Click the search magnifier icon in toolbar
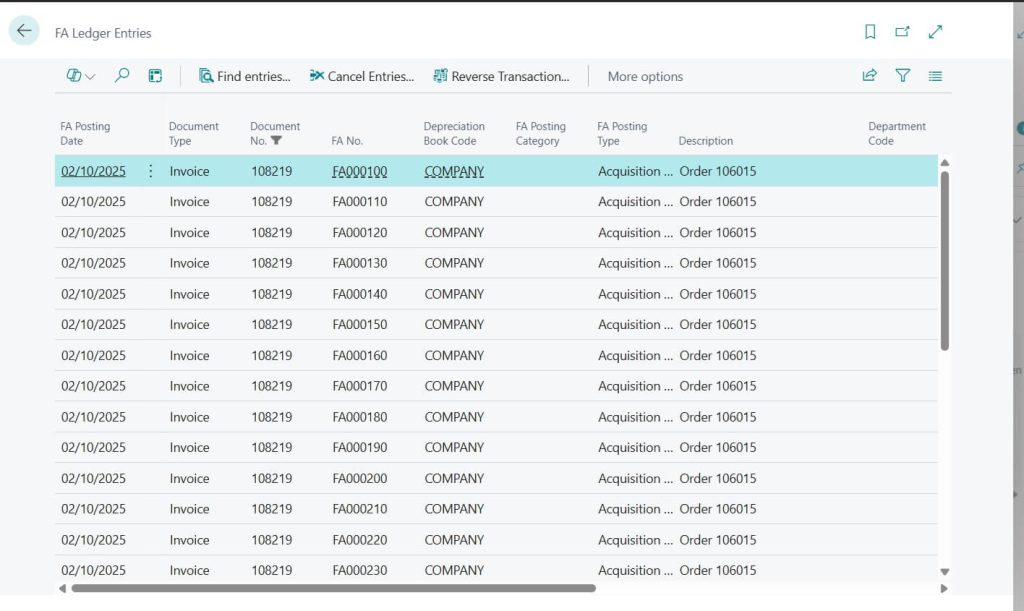The height and width of the screenshot is (611, 1024). tap(122, 75)
